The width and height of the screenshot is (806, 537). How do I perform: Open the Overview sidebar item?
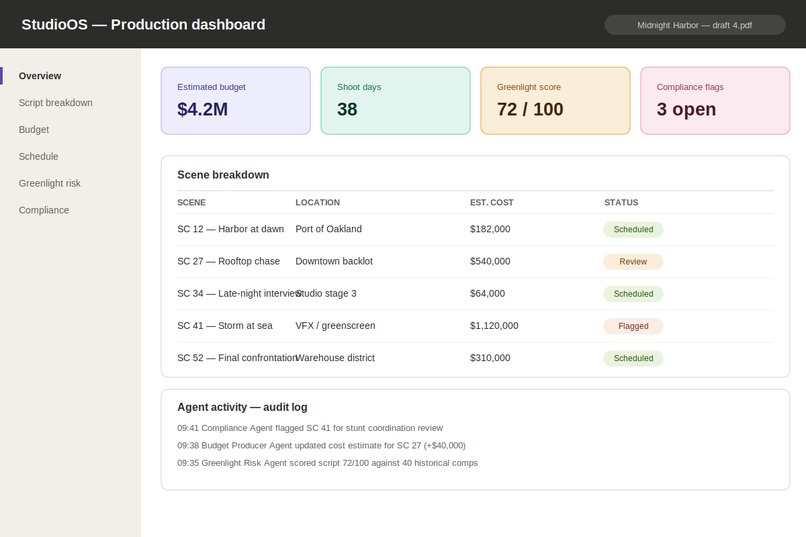click(x=40, y=76)
